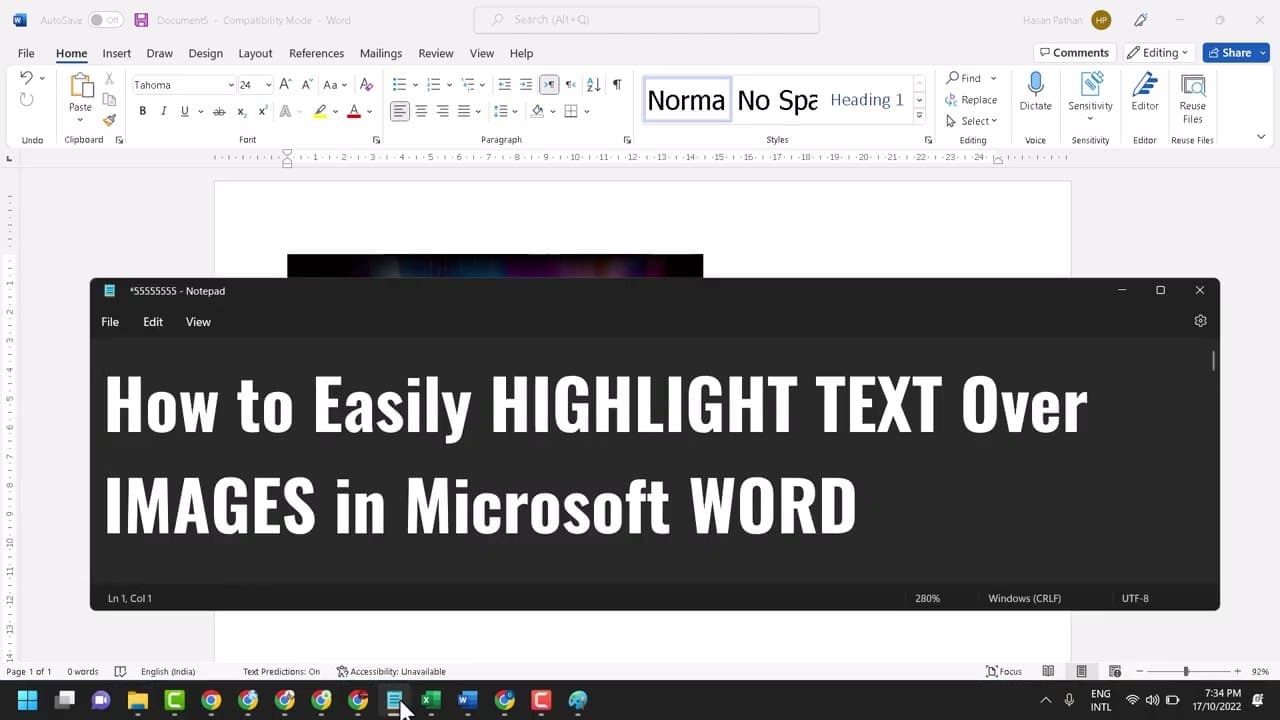
Task: Click the Cut scissors icon
Action: [109, 78]
